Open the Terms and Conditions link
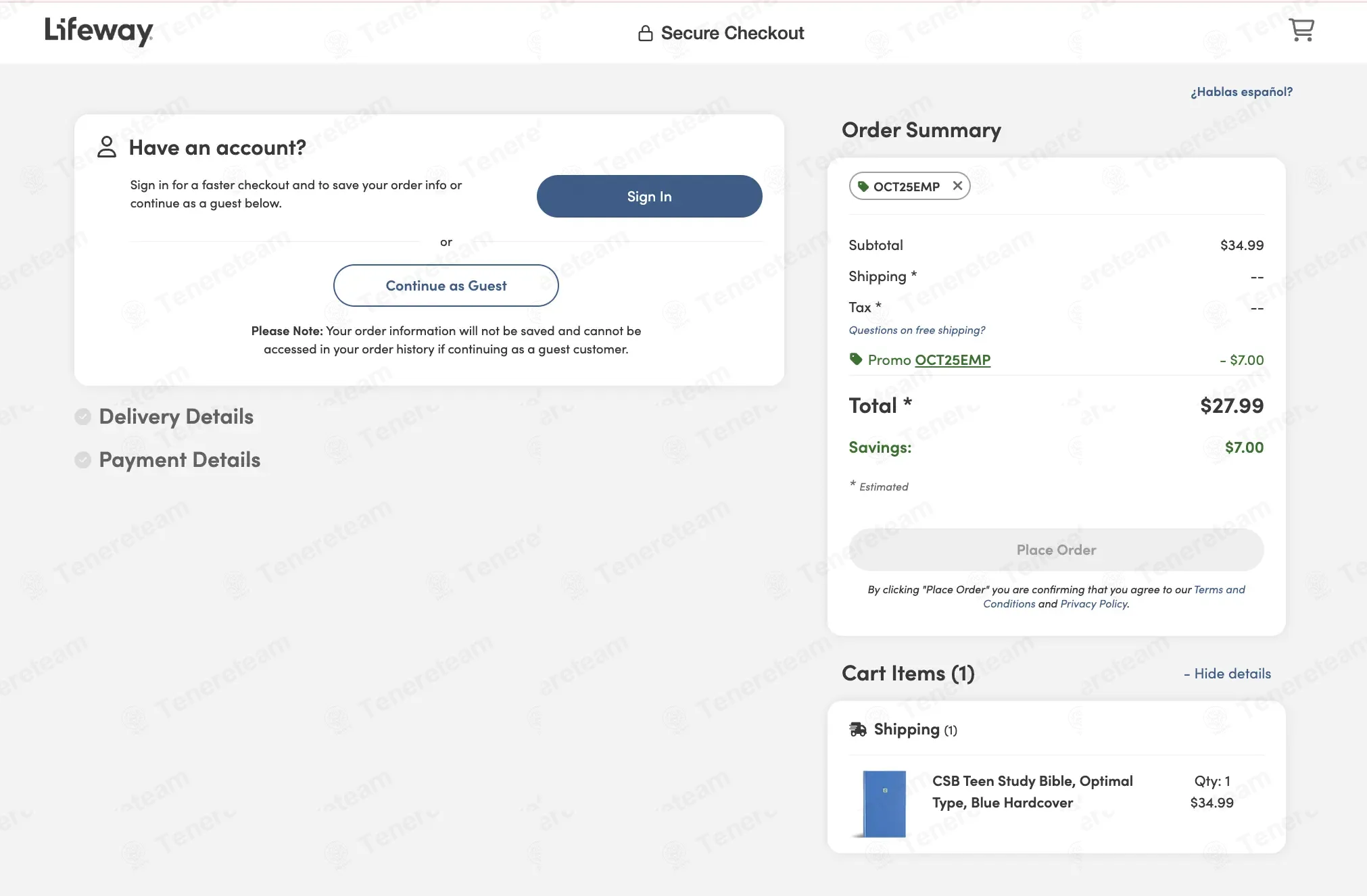The width and height of the screenshot is (1367, 896). 1220,589
